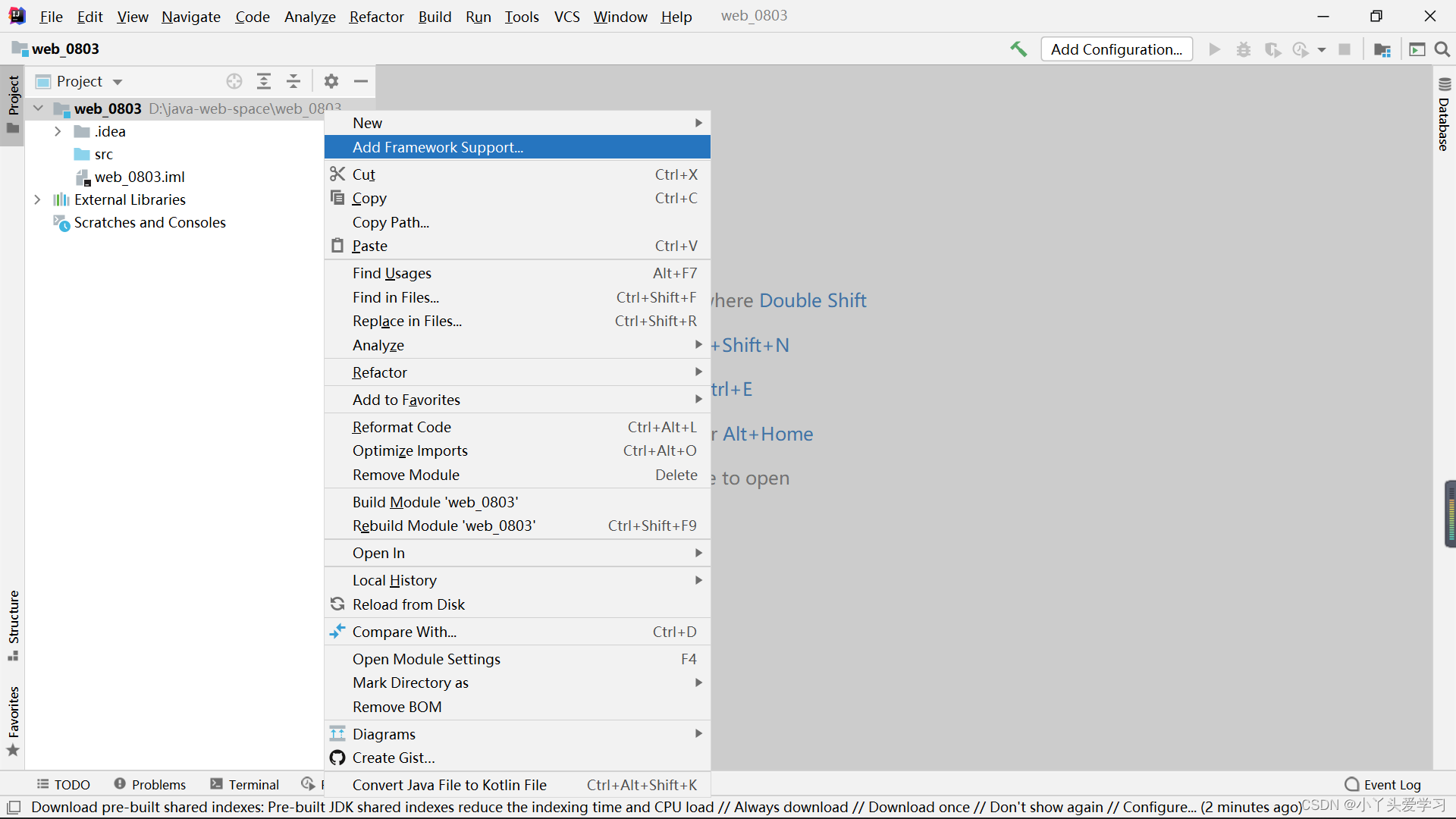Screen dimensions: 1456x819
Task: Expand the Diagrams submenu
Action: (x=517, y=734)
